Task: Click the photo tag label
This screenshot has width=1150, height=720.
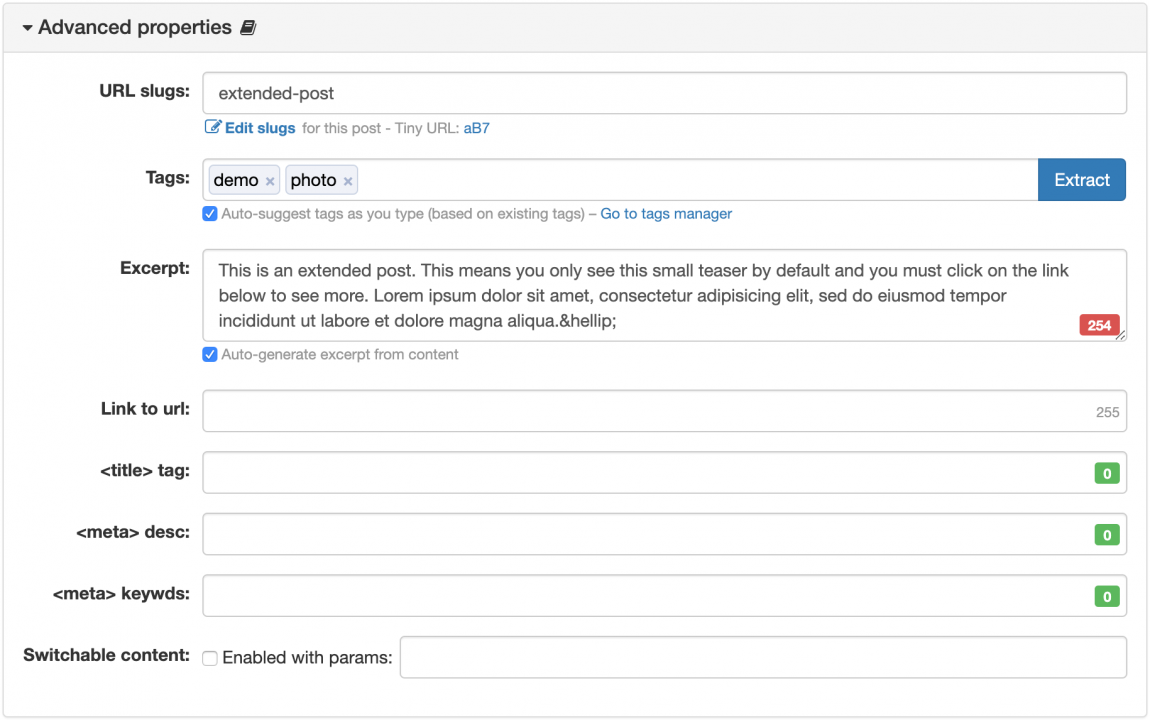Action: (x=313, y=180)
